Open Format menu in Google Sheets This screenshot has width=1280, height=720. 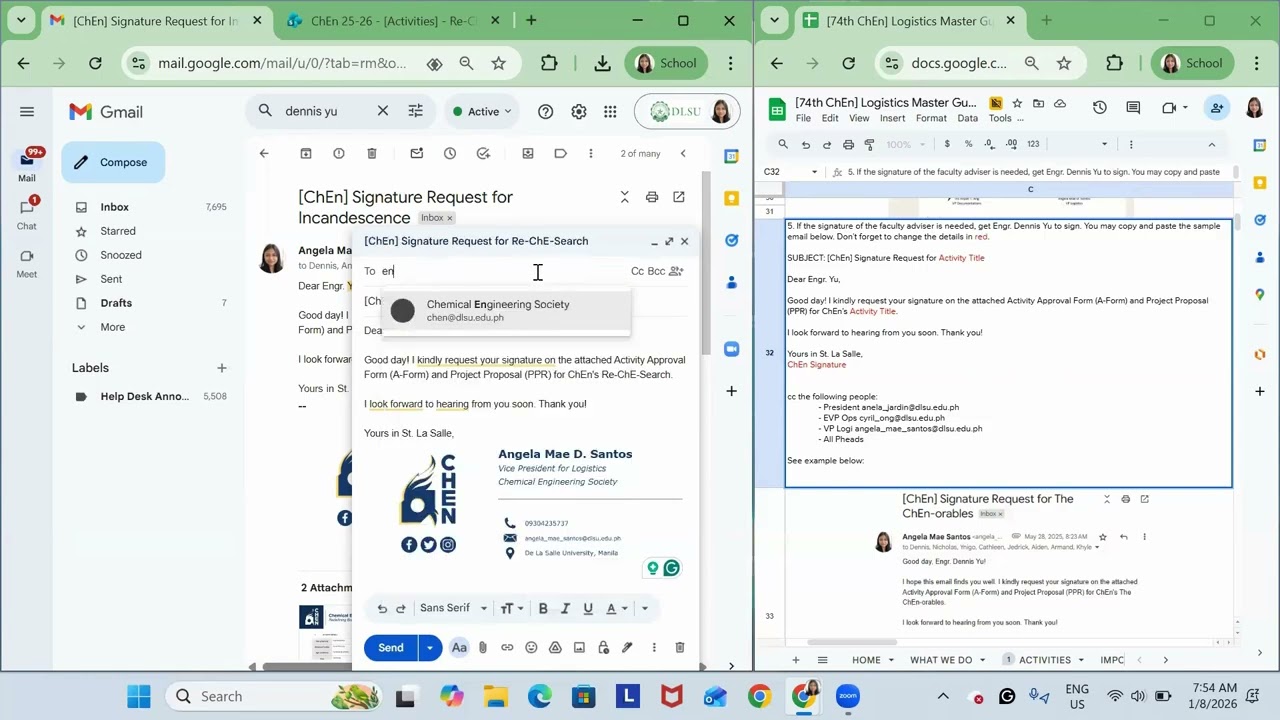click(x=931, y=118)
